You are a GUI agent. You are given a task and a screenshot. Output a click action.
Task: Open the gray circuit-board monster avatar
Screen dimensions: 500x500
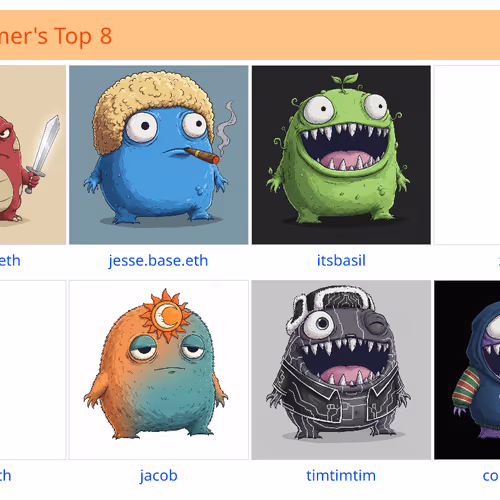click(x=341, y=370)
